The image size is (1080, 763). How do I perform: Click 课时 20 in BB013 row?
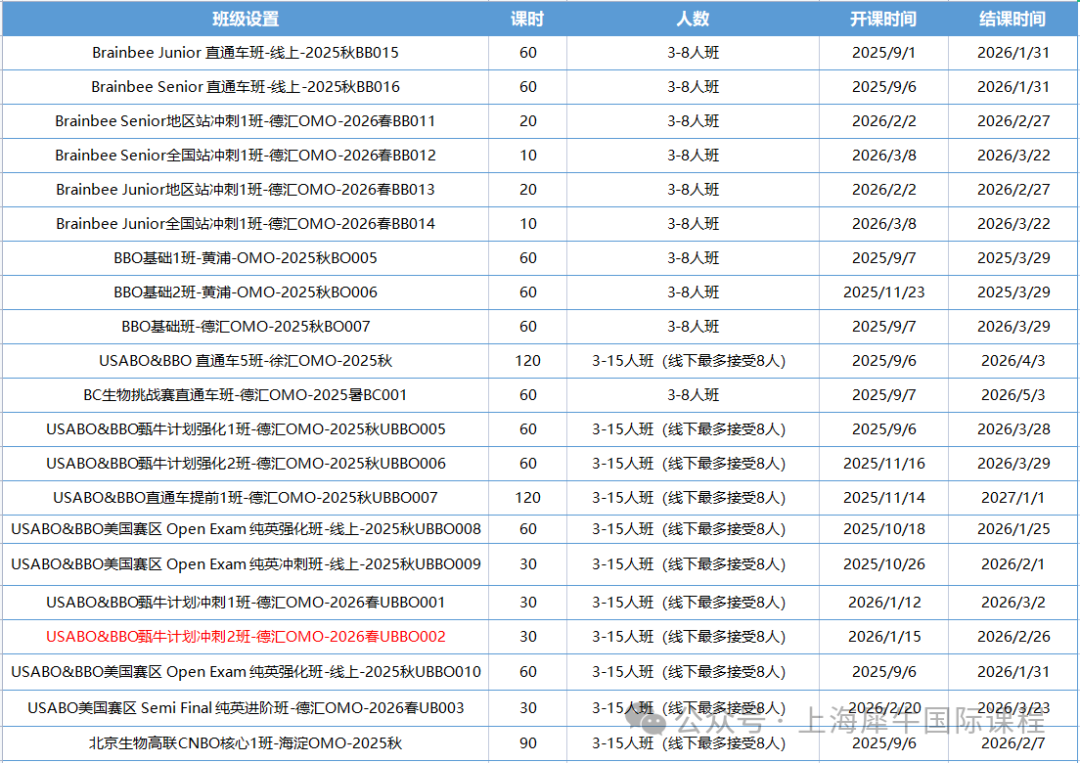pos(528,189)
